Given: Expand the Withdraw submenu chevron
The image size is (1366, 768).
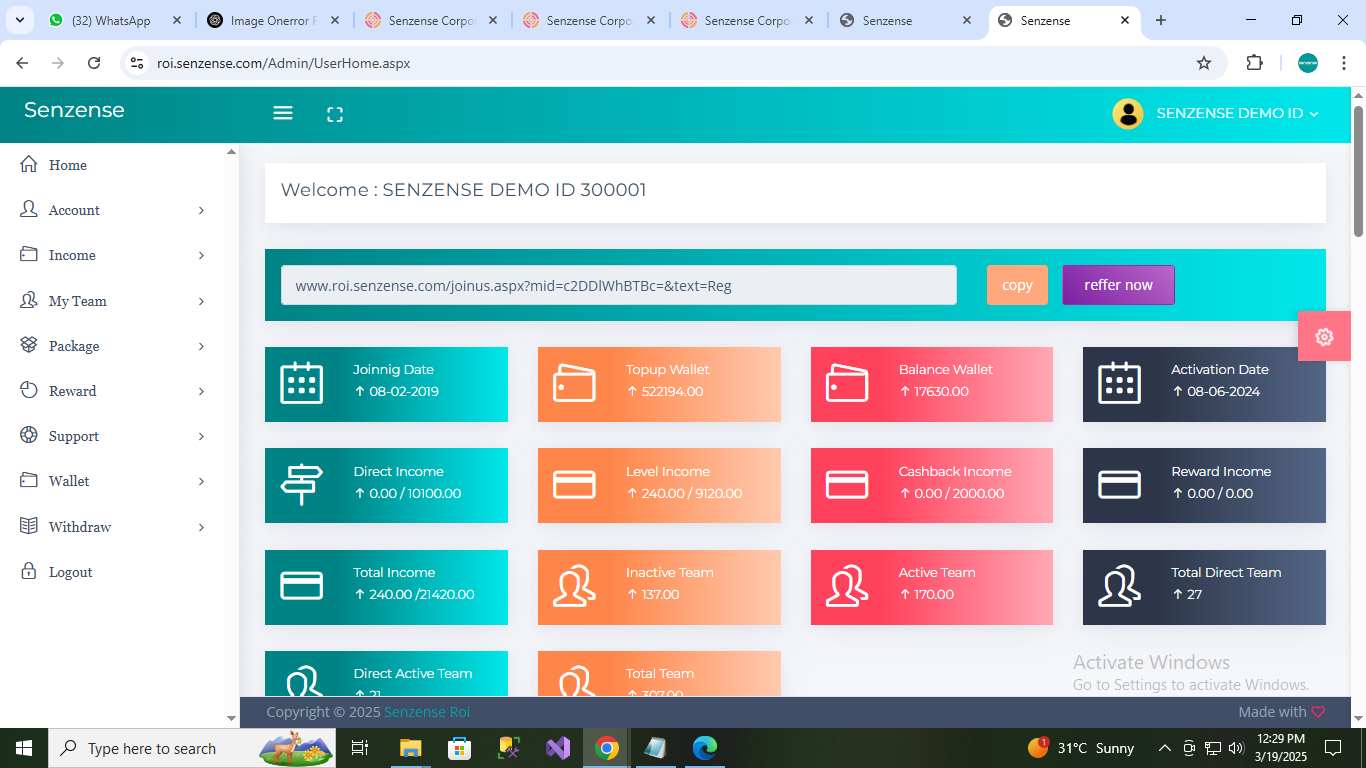Looking at the screenshot, I should coord(201,527).
